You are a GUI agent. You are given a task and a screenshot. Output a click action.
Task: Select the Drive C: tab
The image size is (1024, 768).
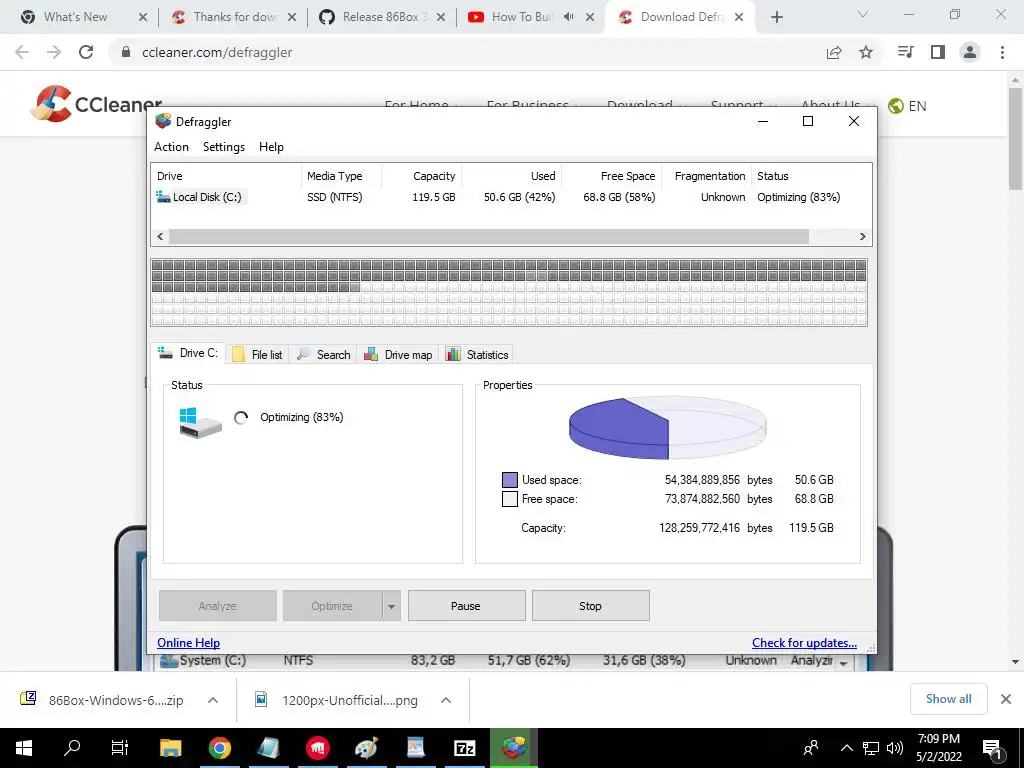[188, 353]
